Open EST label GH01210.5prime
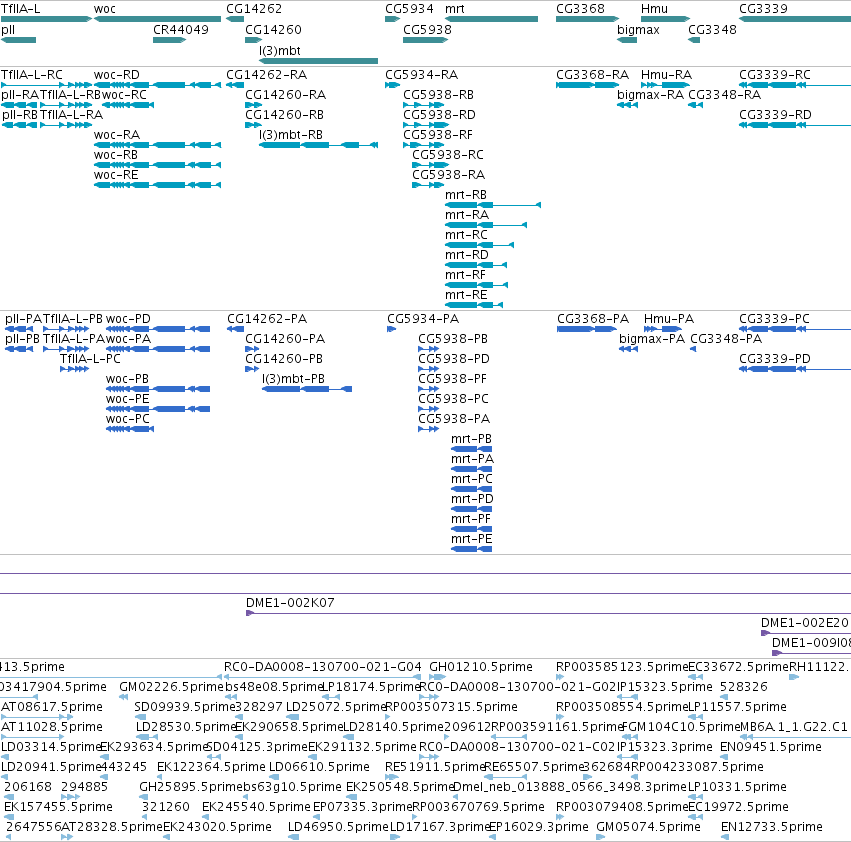The image size is (851, 842). click(481, 667)
